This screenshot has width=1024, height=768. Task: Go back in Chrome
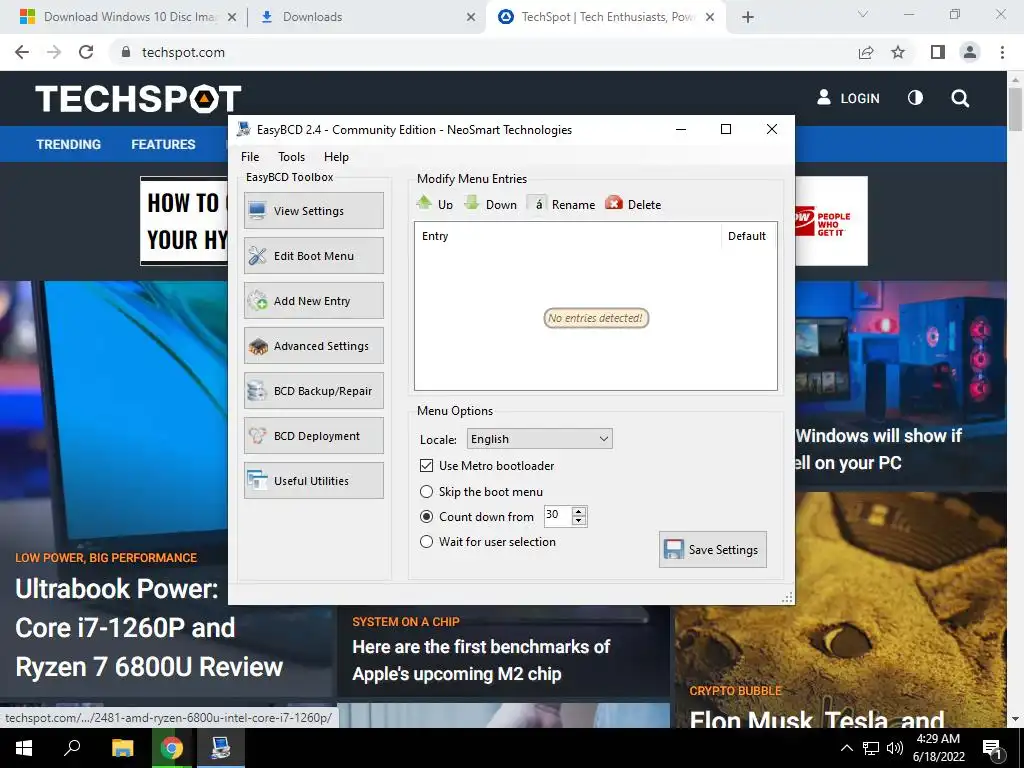tap(22, 52)
